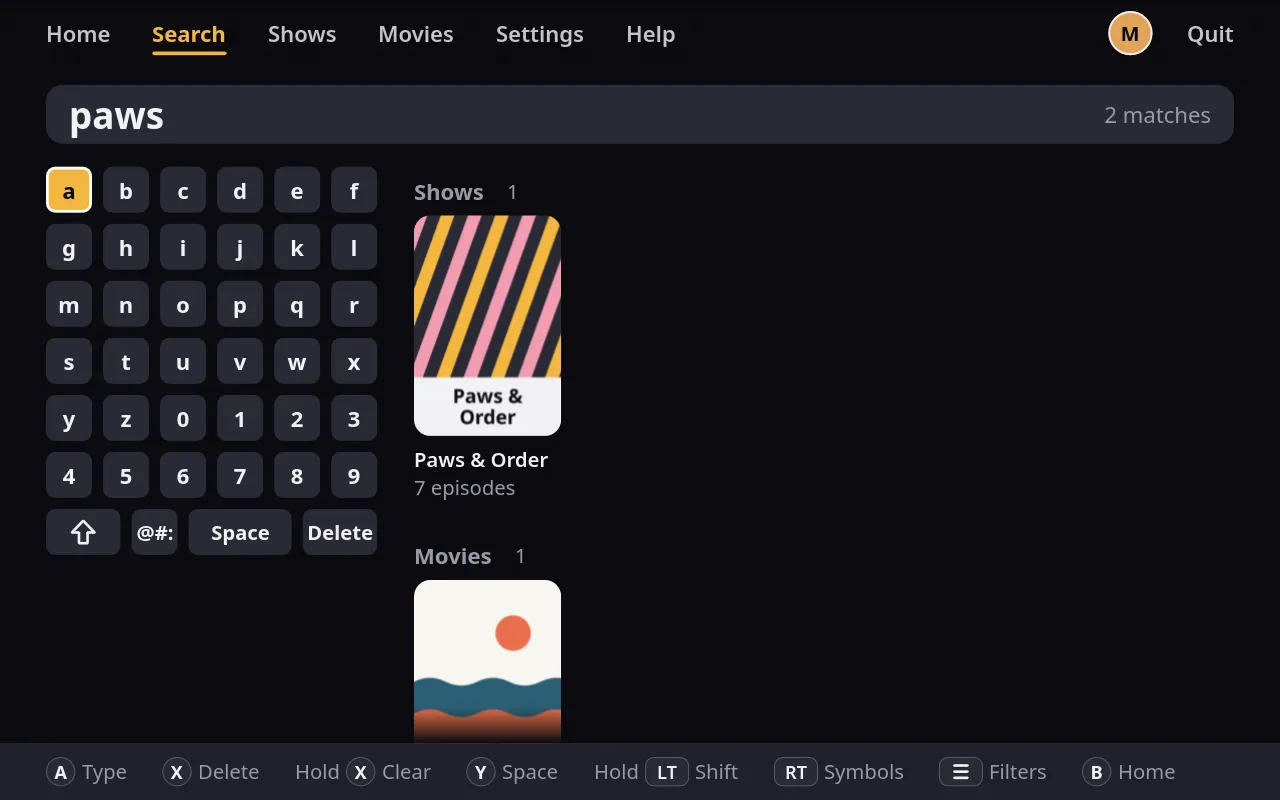
Task: Open the Paws & Order show poster
Action: (487, 325)
